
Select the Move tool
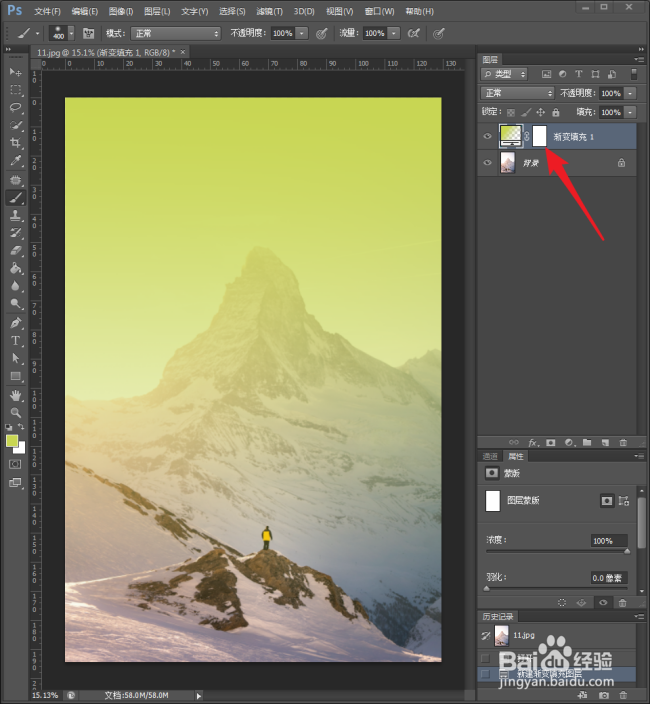pyautogui.click(x=15, y=72)
